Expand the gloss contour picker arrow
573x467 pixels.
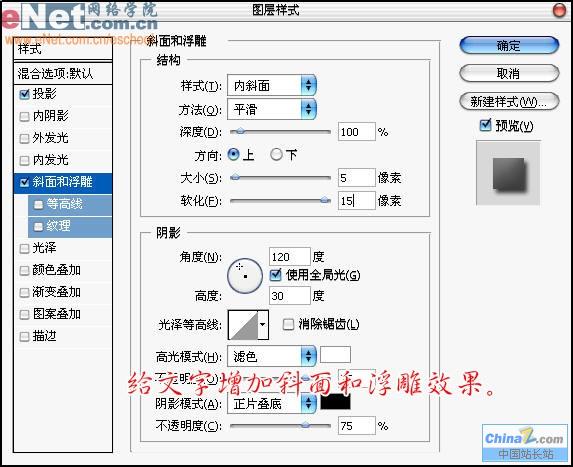(263, 324)
